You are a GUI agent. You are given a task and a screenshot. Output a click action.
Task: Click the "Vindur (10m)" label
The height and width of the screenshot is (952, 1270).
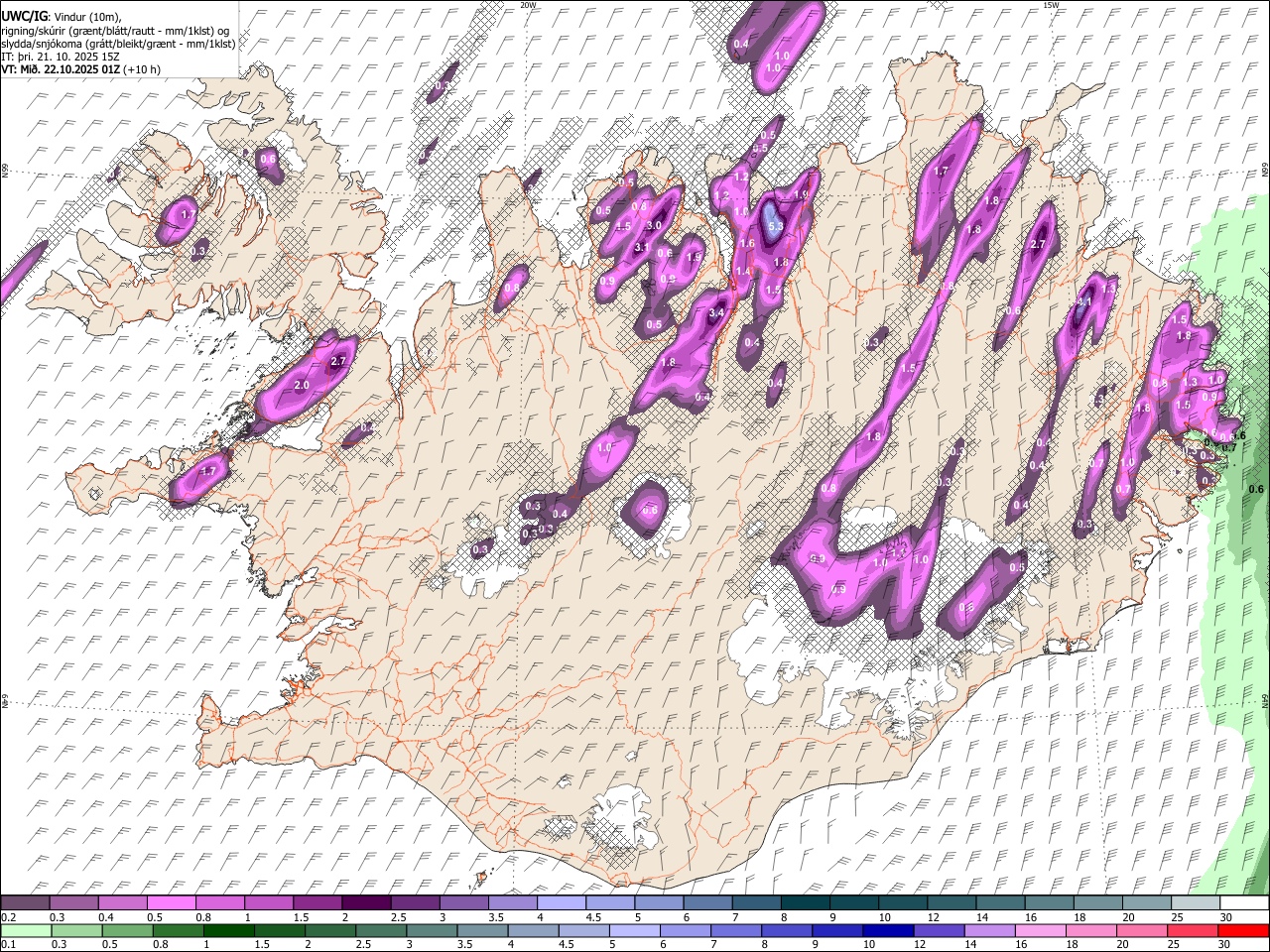(84, 17)
